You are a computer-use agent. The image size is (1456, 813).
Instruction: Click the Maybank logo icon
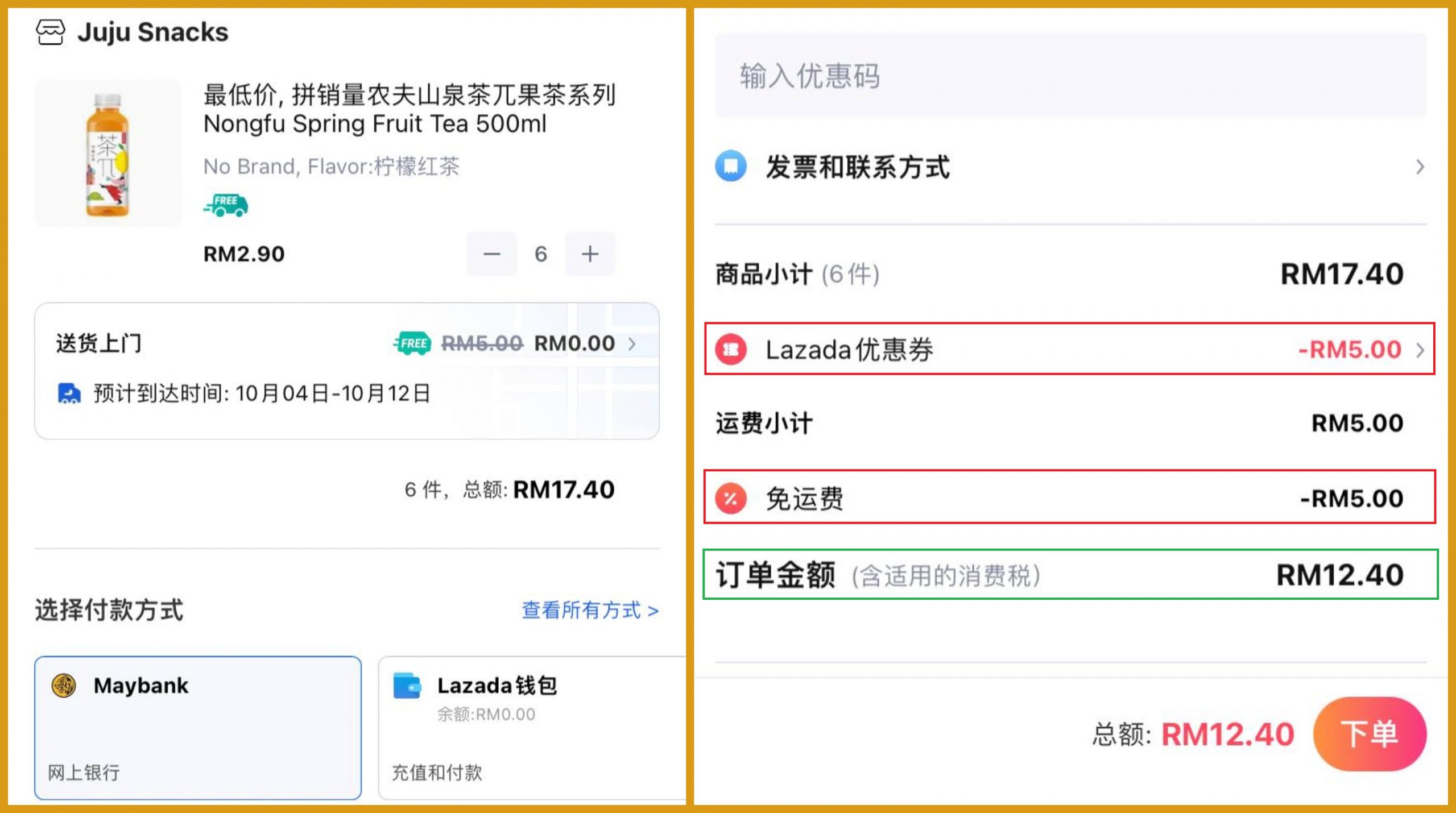[x=64, y=686]
